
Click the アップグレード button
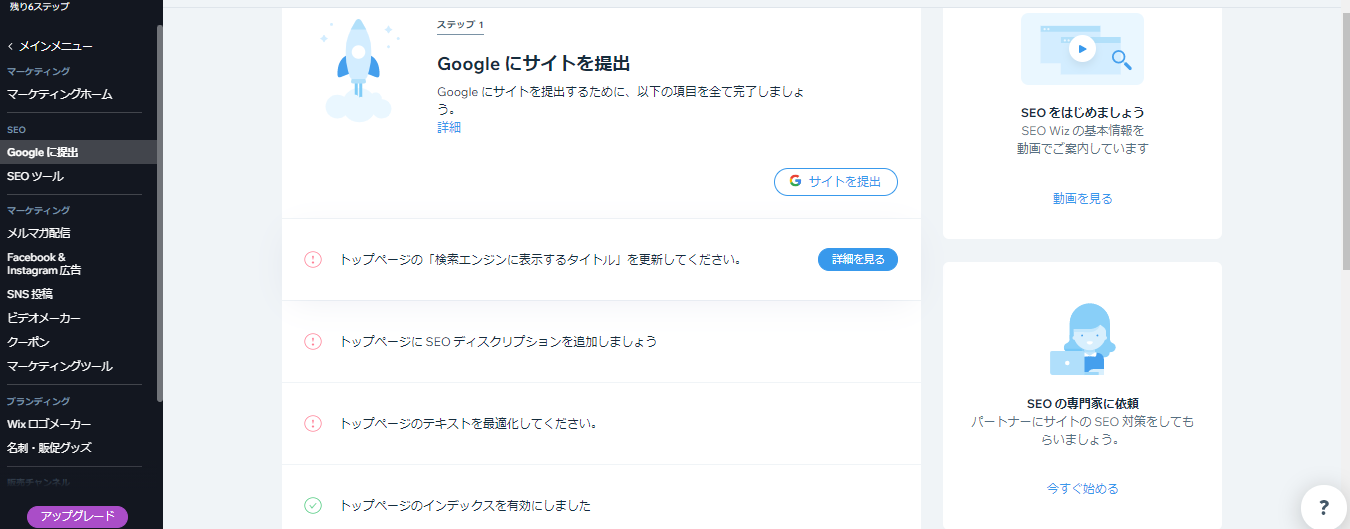[x=77, y=517]
